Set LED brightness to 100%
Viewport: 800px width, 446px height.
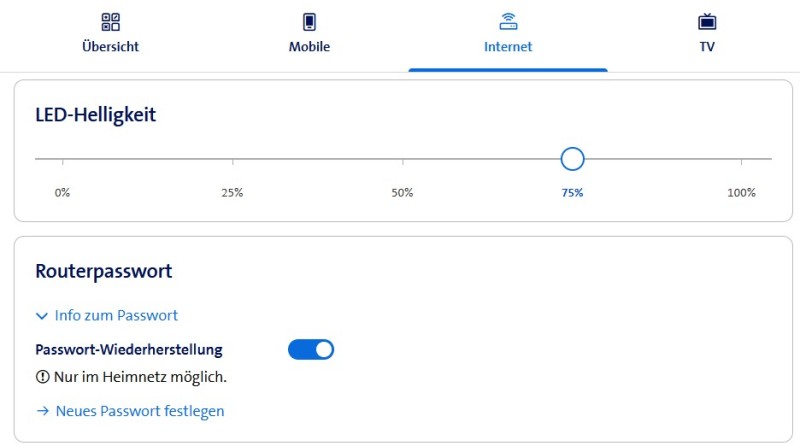click(x=742, y=159)
